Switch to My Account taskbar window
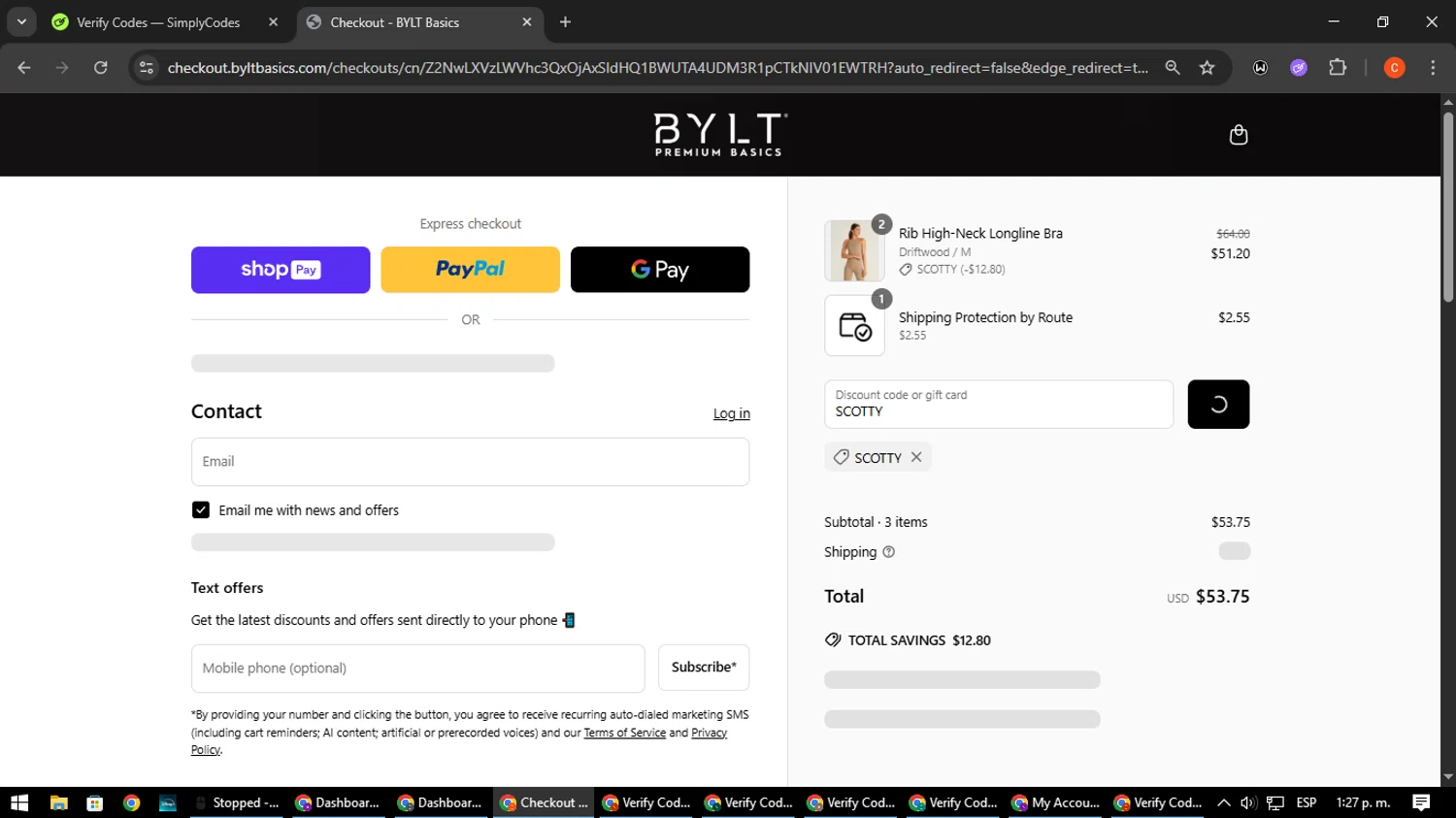The width and height of the screenshot is (1456, 818). (x=1056, y=802)
